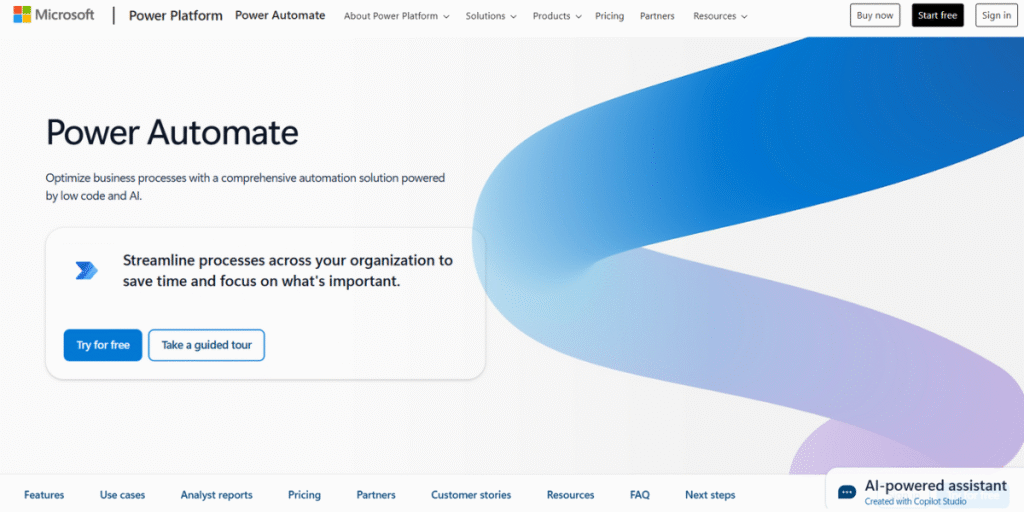
Task: Open Power Platform home link
Action: pyautogui.click(x=176, y=16)
